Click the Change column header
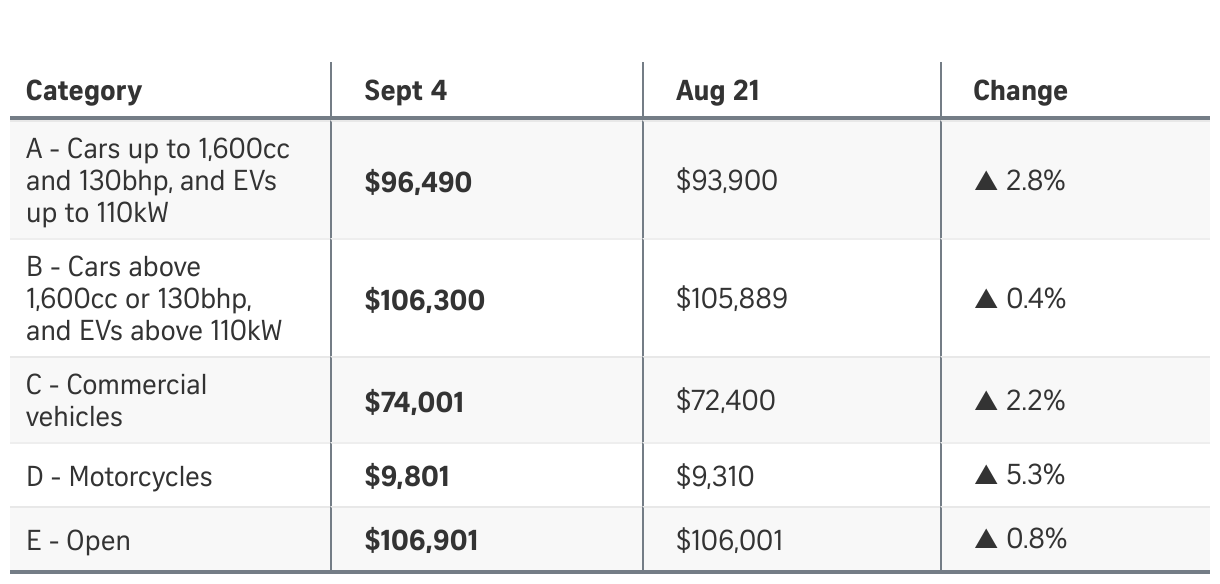 (x=1020, y=91)
